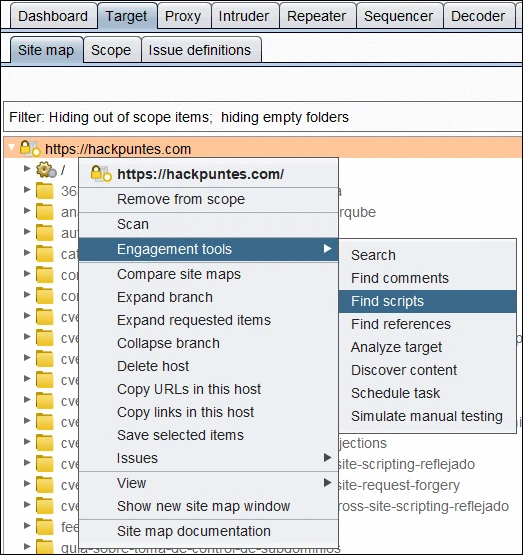523x555 pixels.
Task: Open the Scope sub-tab
Action: click(111, 50)
